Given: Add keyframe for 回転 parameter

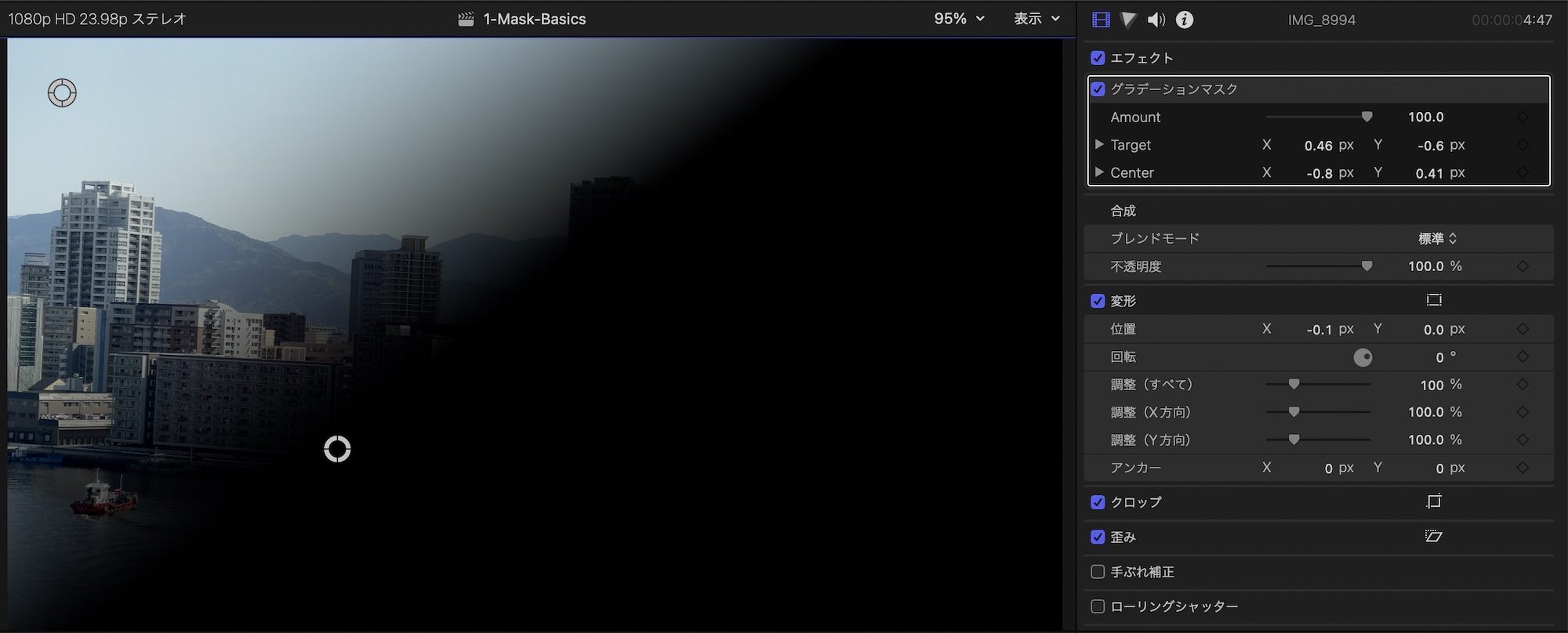Looking at the screenshot, I should pyautogui.click(x=1523, y=356).
